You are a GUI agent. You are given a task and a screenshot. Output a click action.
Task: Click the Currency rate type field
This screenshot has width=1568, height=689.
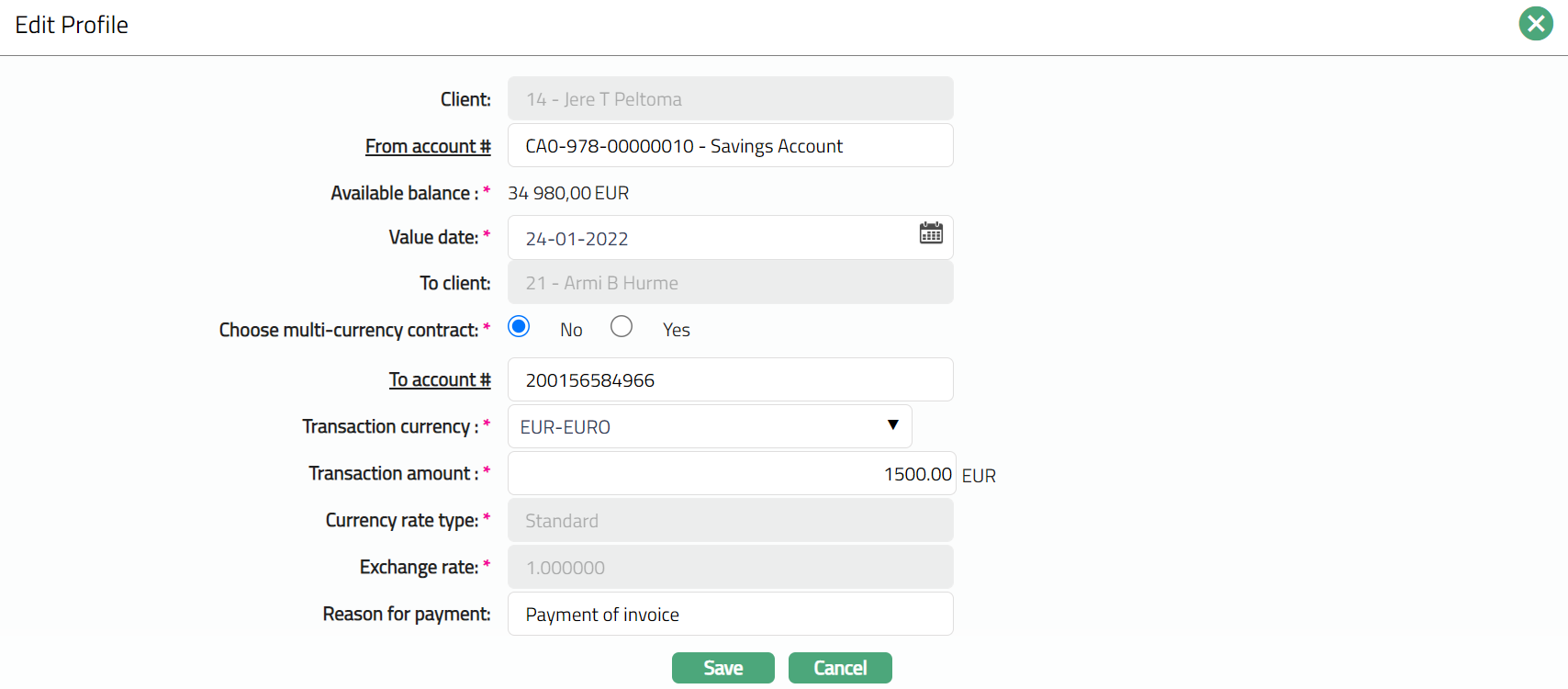tap(730, 521)
